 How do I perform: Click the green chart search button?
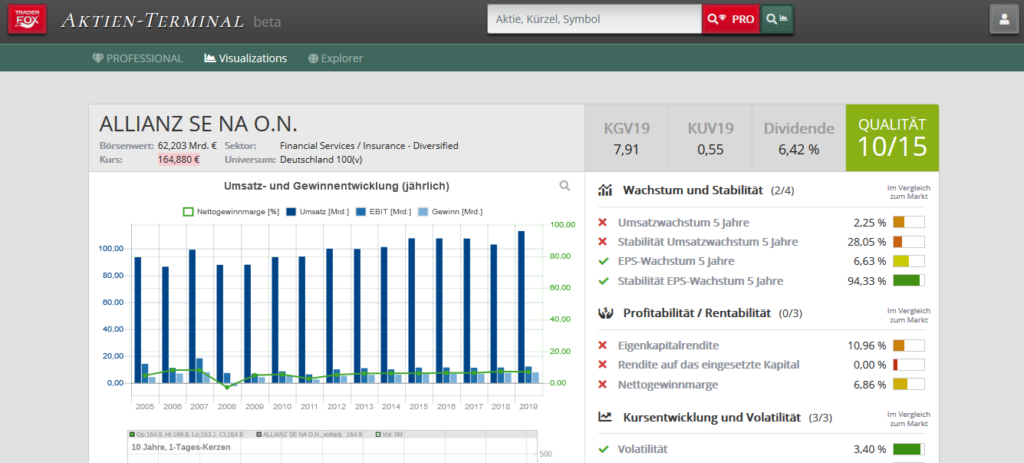pos(776,20)
